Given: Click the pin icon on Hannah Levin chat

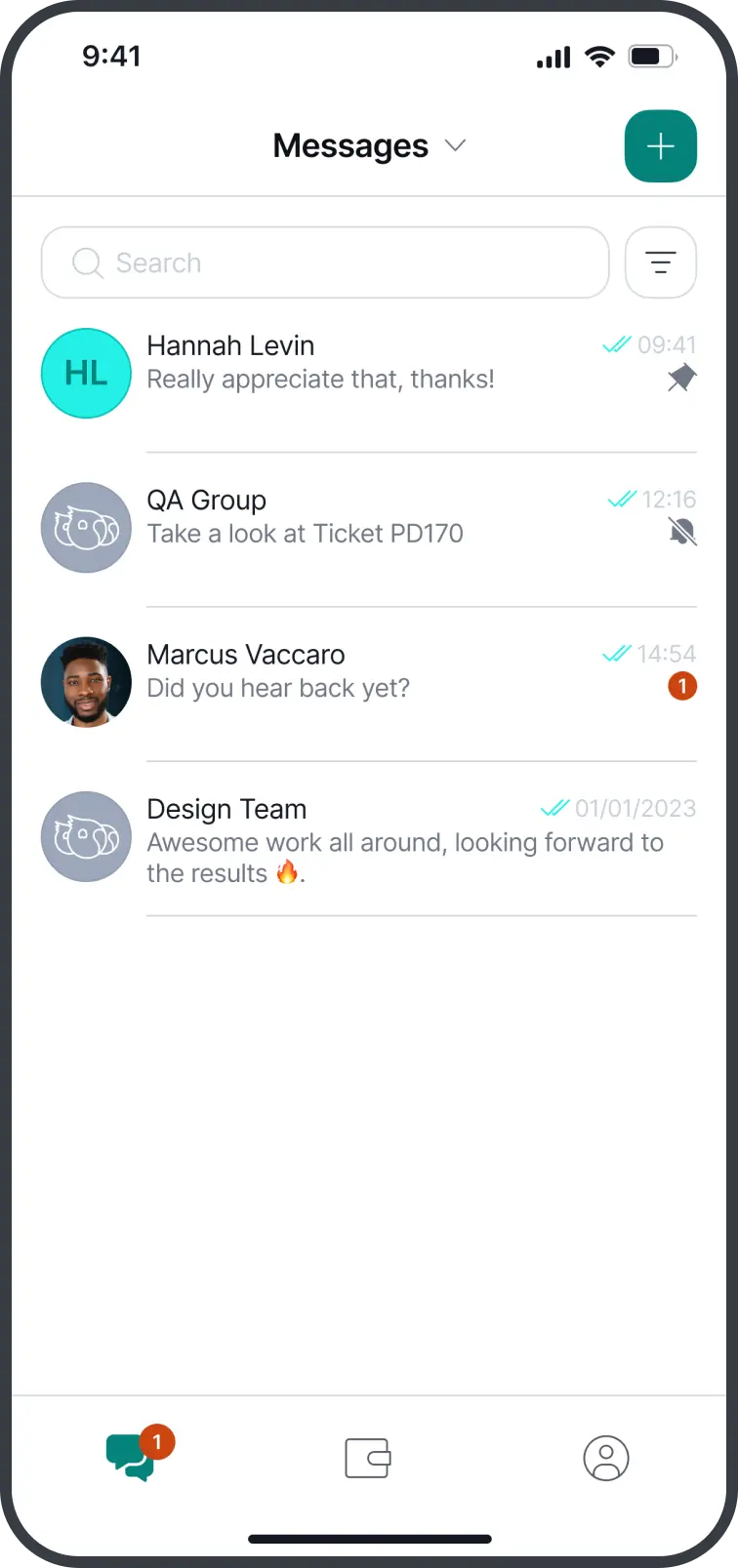Looking at the screenshot, I should [x=682, y=378].
